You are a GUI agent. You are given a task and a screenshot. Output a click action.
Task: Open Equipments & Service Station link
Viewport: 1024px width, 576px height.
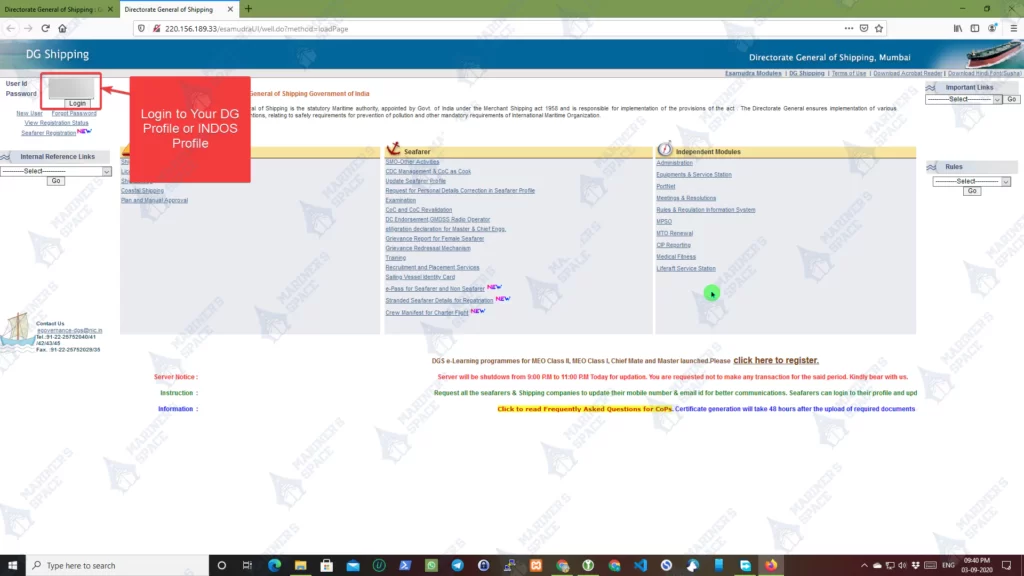point(694,175)
